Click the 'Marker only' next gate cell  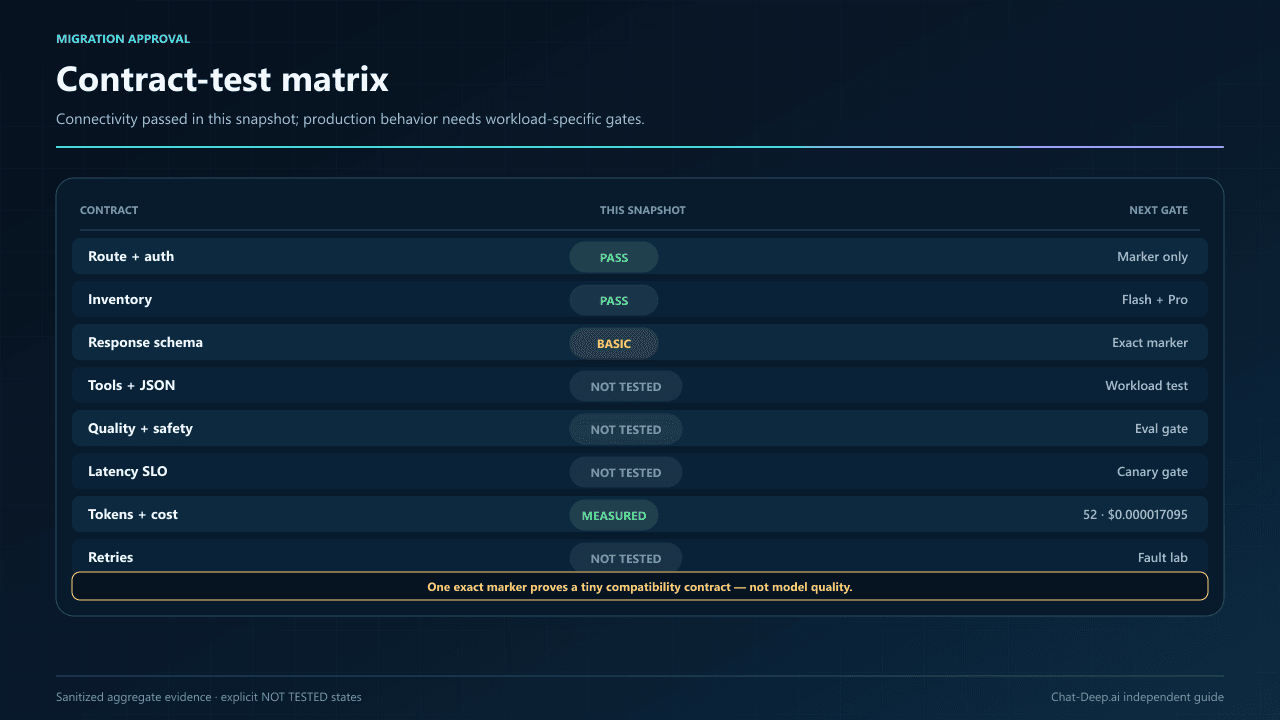click(x=1152, y=257)
